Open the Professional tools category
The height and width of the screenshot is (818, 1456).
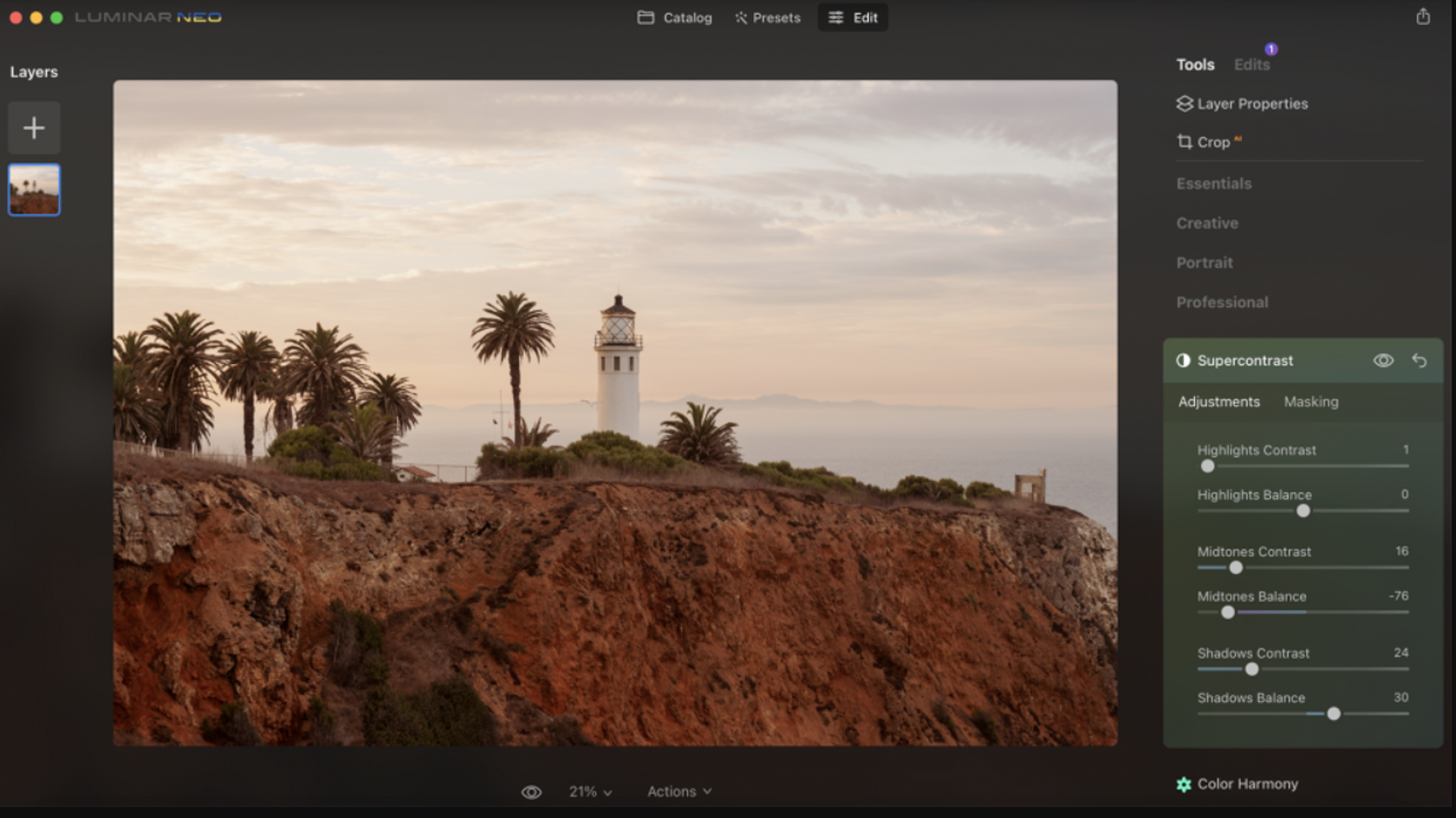(1222, 302)
